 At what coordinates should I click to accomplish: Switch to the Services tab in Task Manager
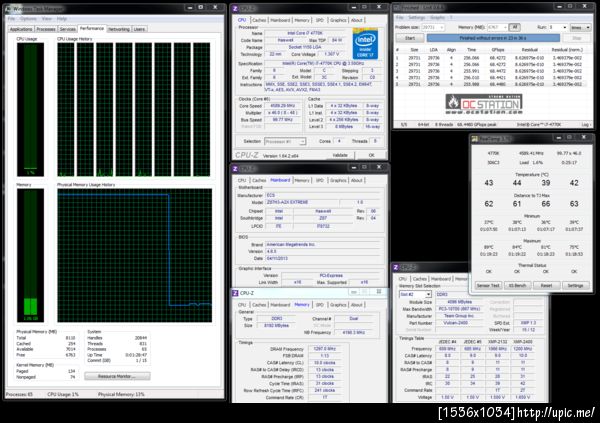pyautogui.click(x=68, y=29)
